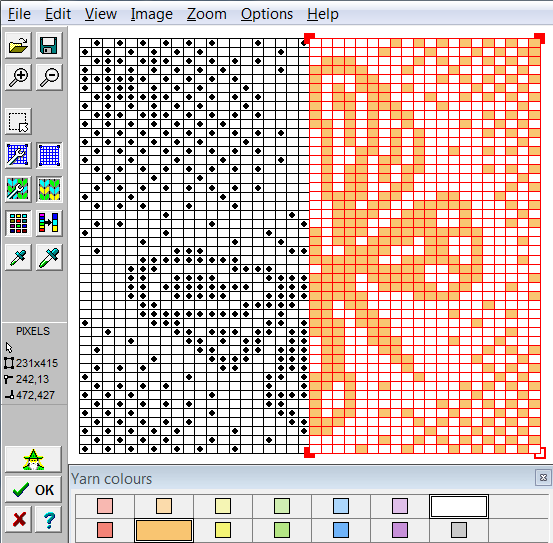Select the light peach yarn colour

click(164, 506)
